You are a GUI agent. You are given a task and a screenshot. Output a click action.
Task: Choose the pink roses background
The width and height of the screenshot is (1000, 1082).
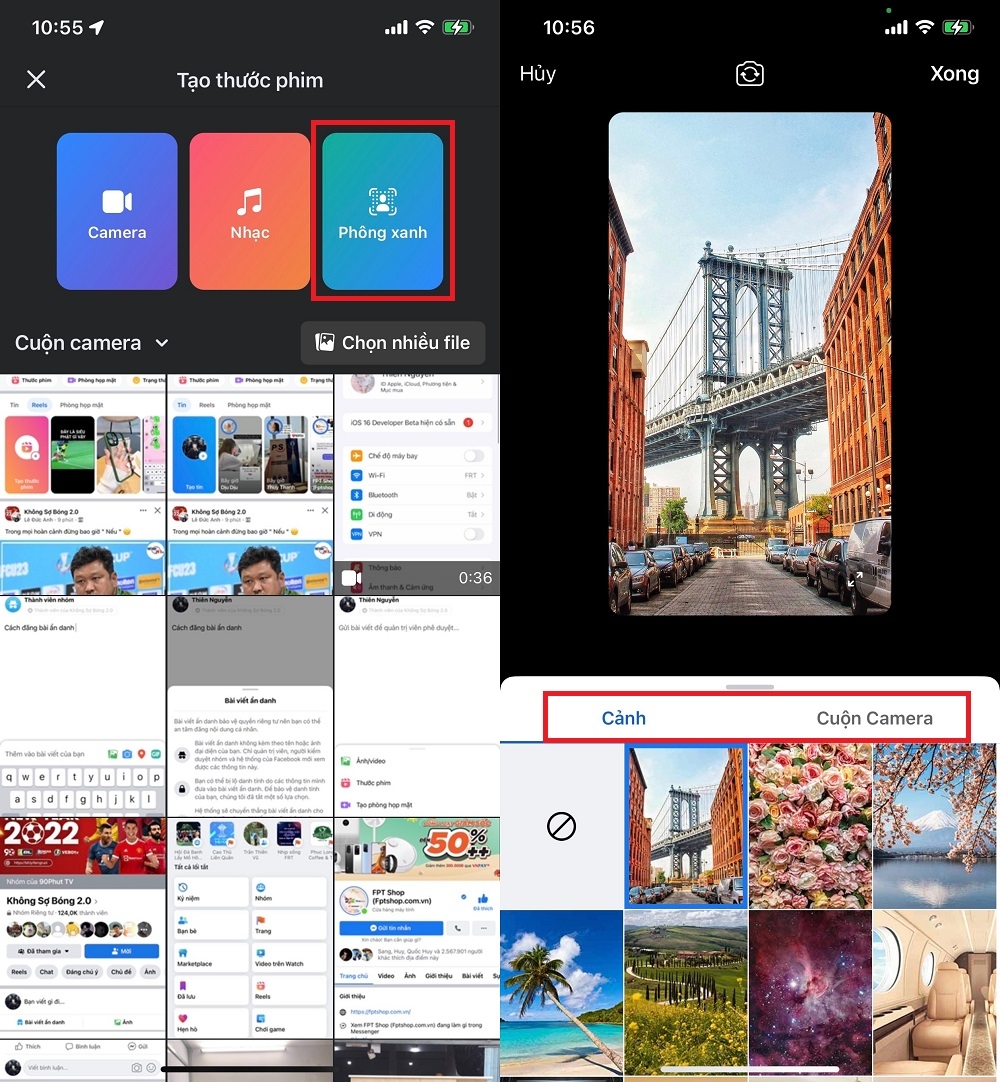pos(810,826)
